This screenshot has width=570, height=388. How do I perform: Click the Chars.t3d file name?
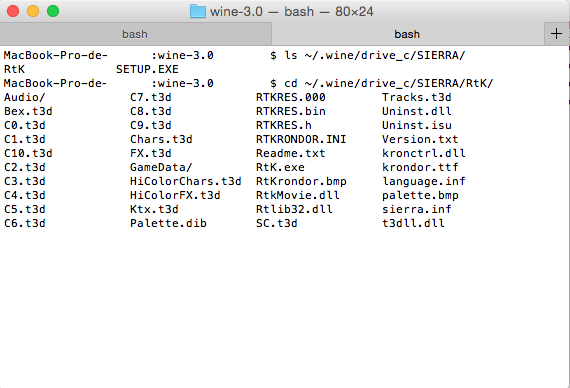point(161,139)
